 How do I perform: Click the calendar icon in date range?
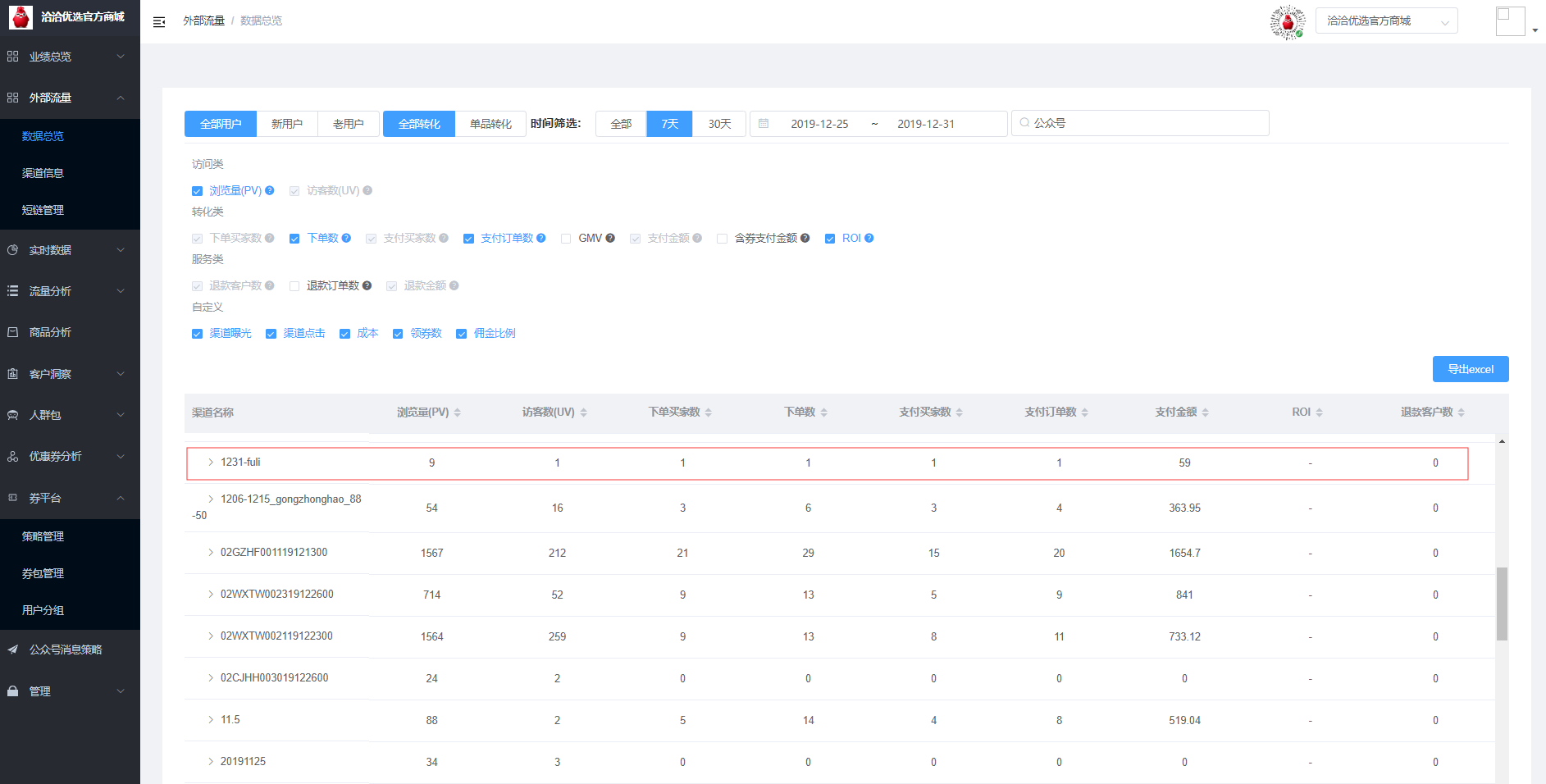[764, 124]
